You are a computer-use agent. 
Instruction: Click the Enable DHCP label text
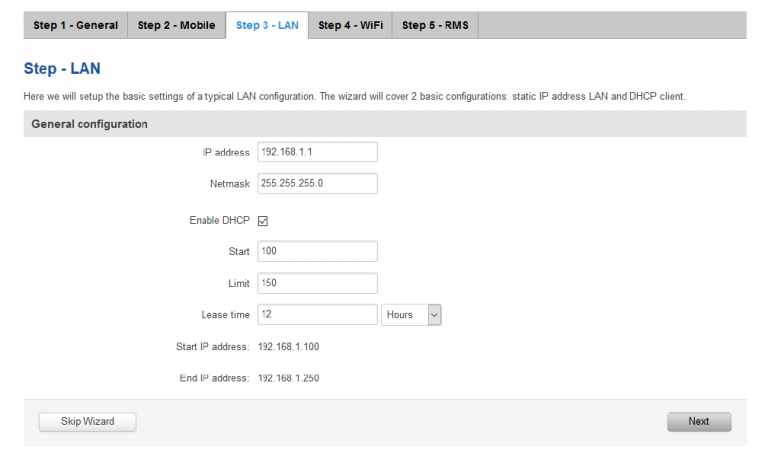pyautogui.click(x=219, y=220)
